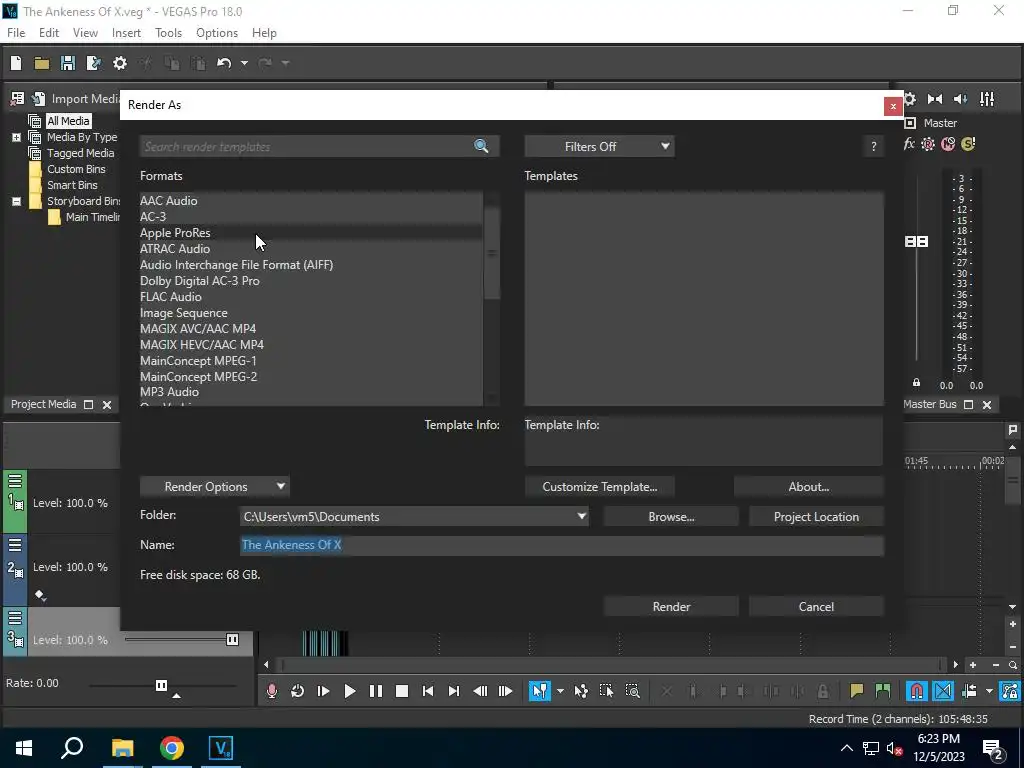Toggle Master Bus downmix output icon

coord(935,99)
